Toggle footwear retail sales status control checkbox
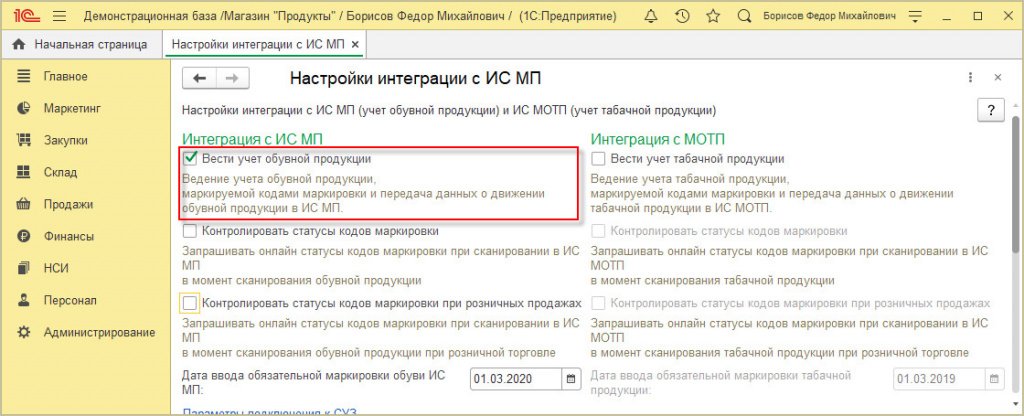The image size is (1024, 416). pos(190,302)
